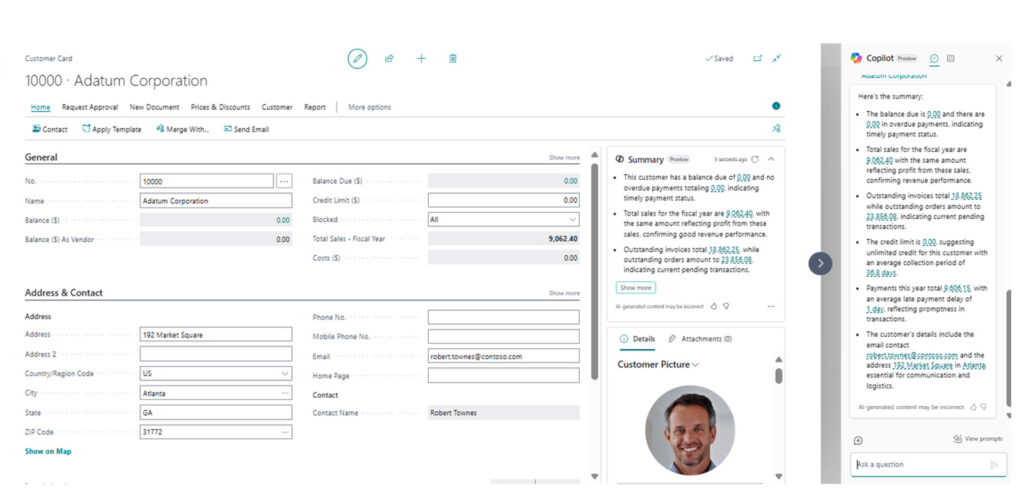Pin the action bar using the pin icon
The image size is (1024, 492).
776,129
